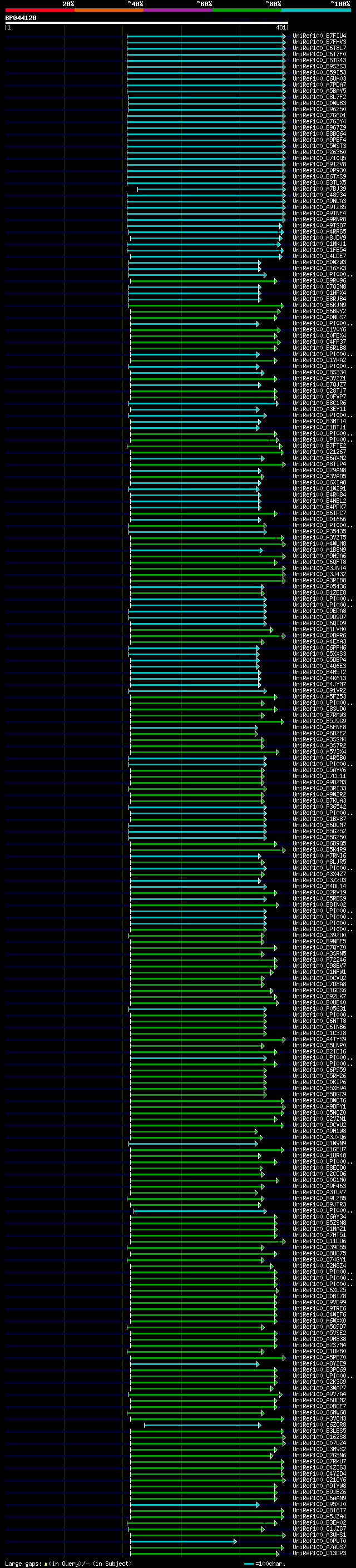The image size is (356, 1568).
Task: Select the UniRef100_A9NLA3 label
Action: pyautogui.click(x=319, y=201)
